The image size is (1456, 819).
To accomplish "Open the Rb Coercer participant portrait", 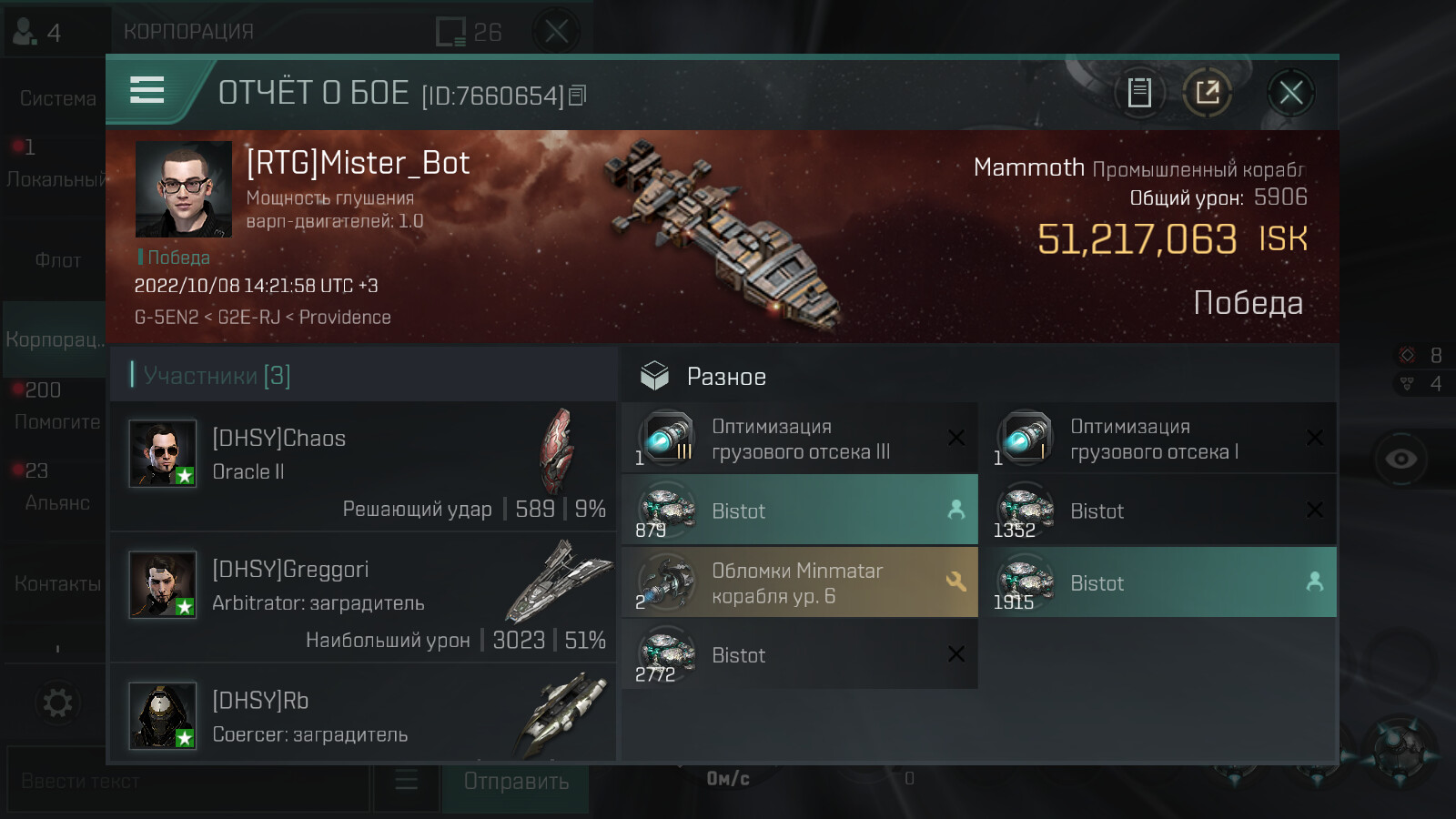I will pyautogui.click(x=163, y=715).
